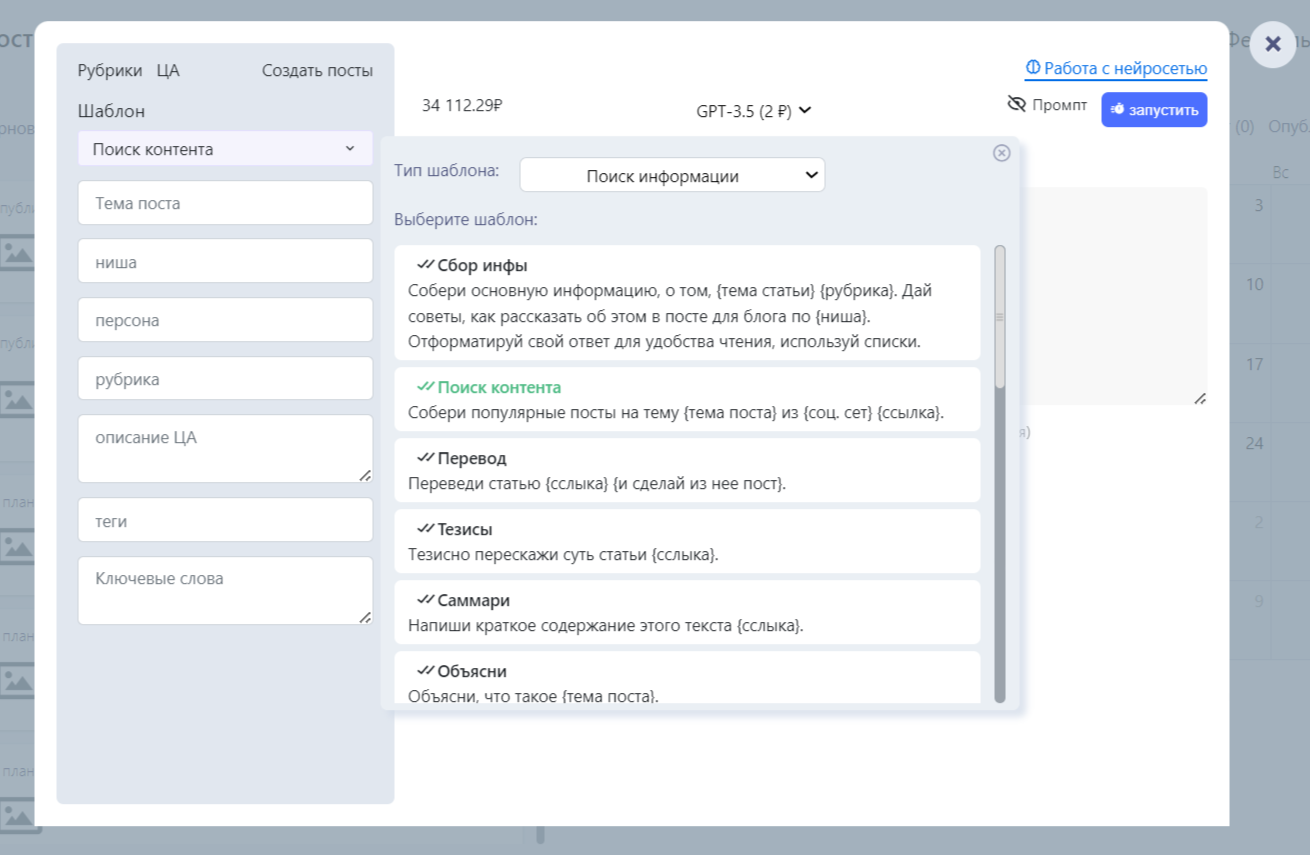Open the Шаблон dropdown showing Поиск контента
The height and width of the screenshot is (855, 1310).
[x=225, y=149]
